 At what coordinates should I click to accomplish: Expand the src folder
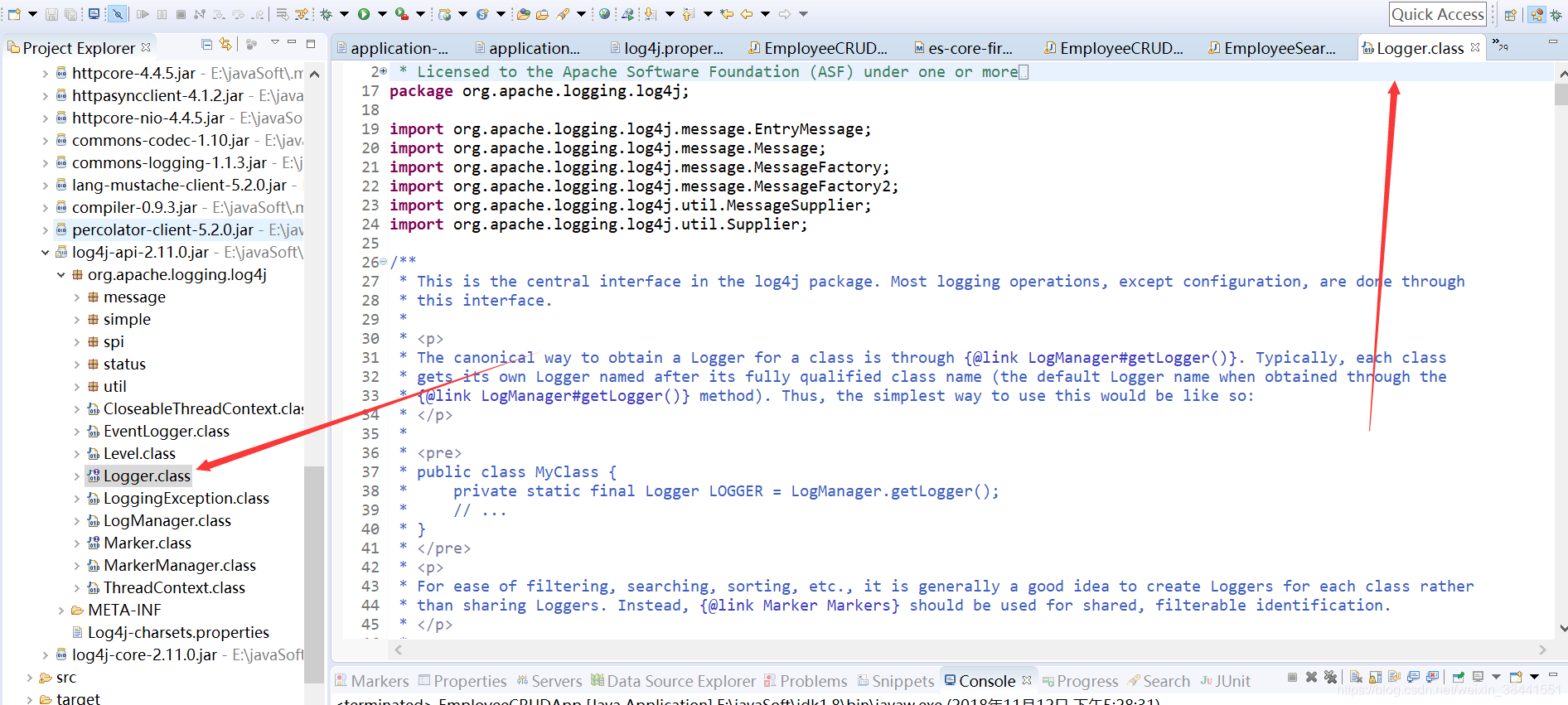pos(30,677)
